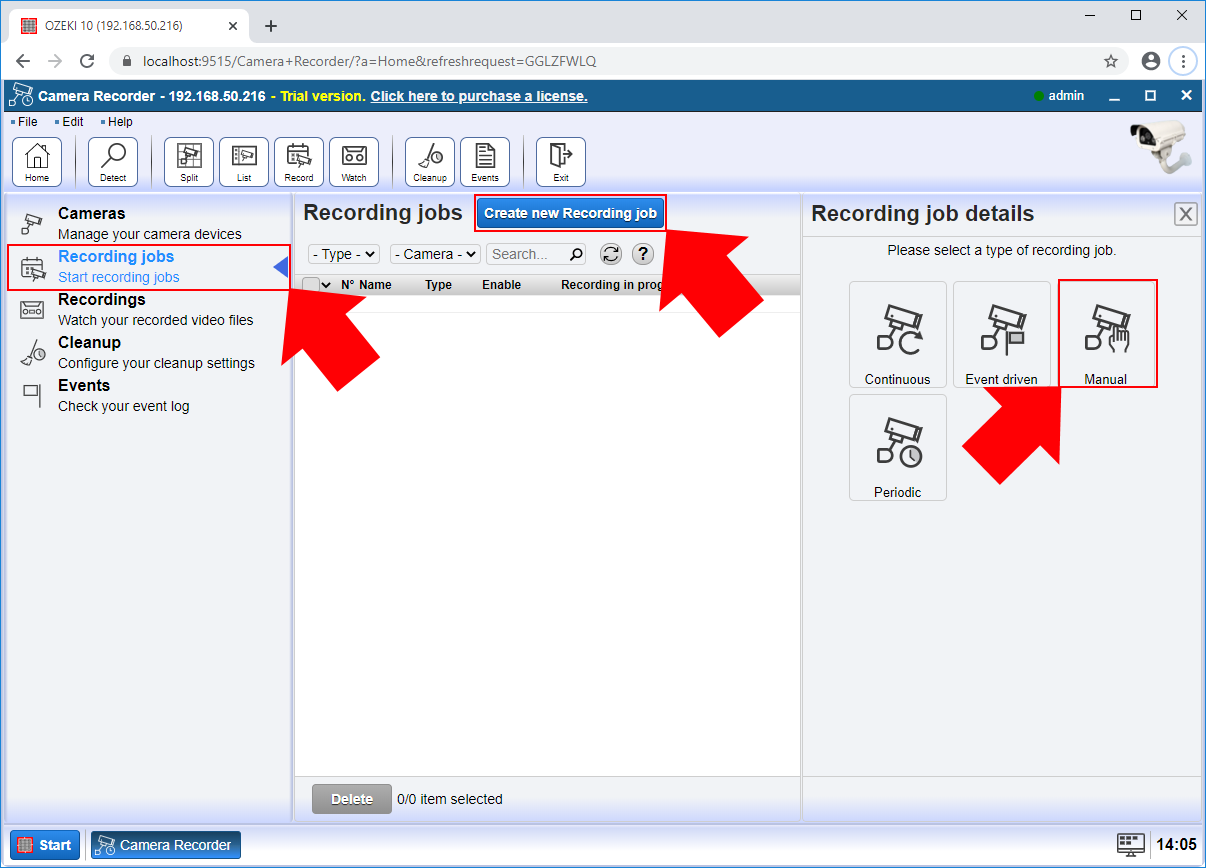The width and height of the screenshot is (1206, 868).
Task: Sort by the Name column header
Action: click(x=375, y=285)
